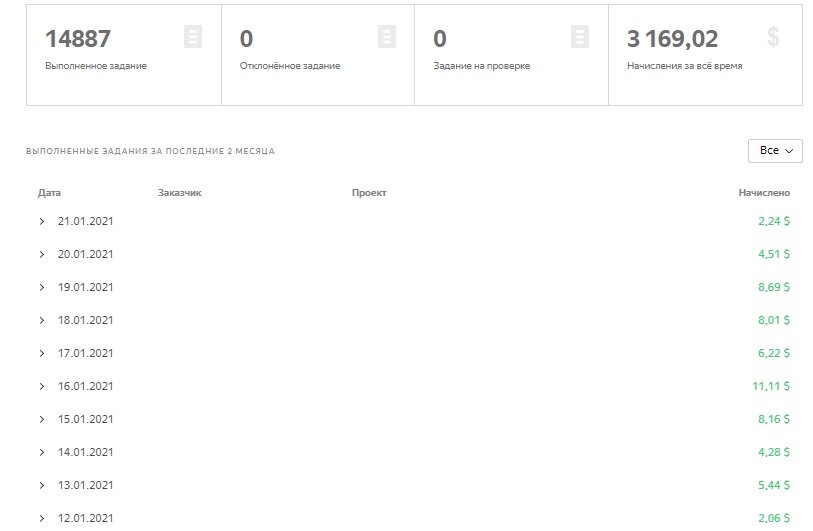Image resolution: width=813 pixels, height=531 pixels.
Task: Click the 4,28 $ amount
Action: [774, 453]
